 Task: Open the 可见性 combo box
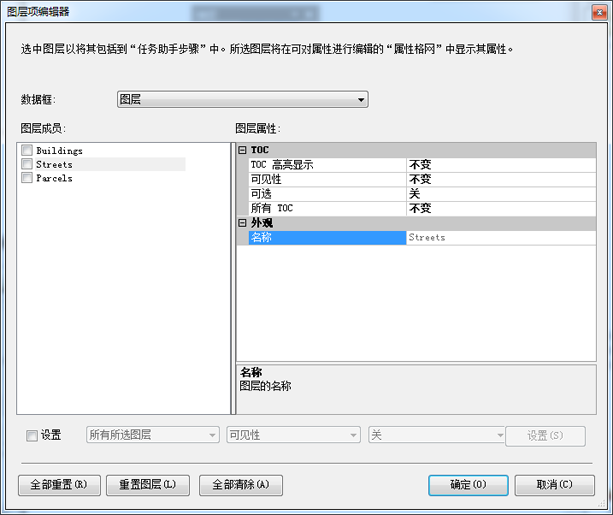click(x=293, y=435)
